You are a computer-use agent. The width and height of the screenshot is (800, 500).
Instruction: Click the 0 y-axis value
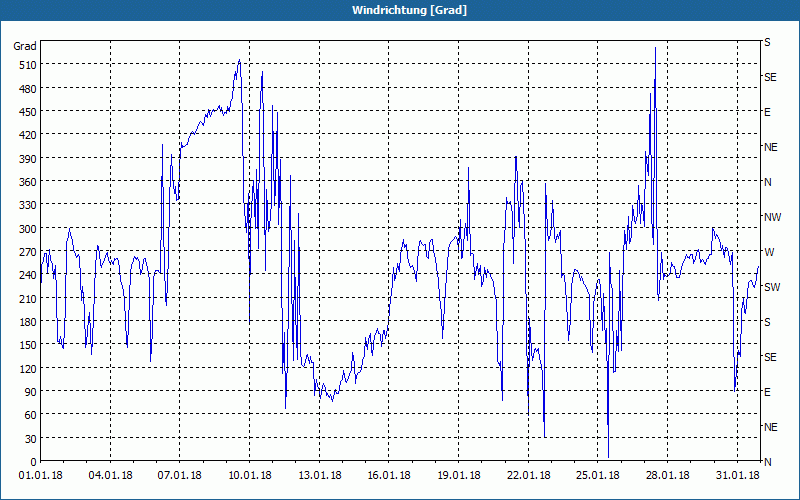tap(34, 462)
